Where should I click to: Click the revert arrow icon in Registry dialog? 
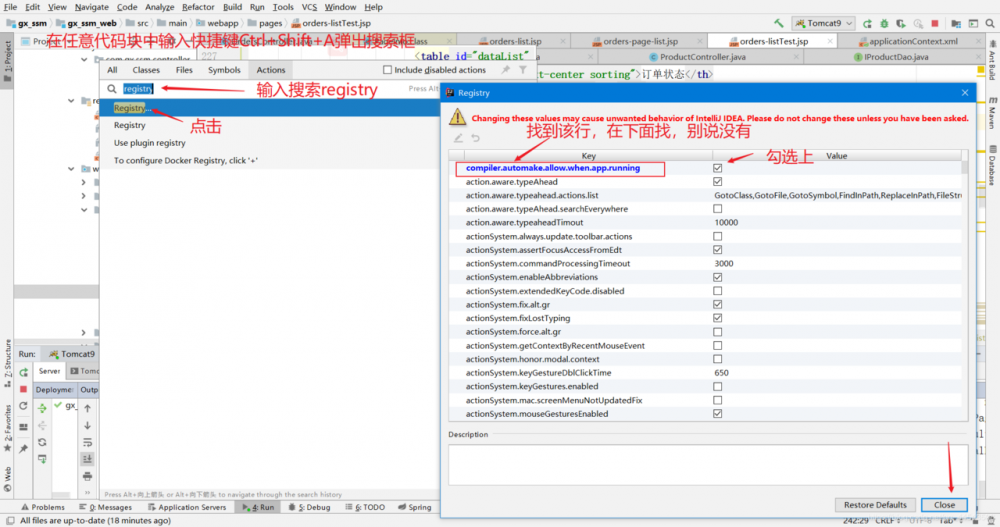pos(475,138)
